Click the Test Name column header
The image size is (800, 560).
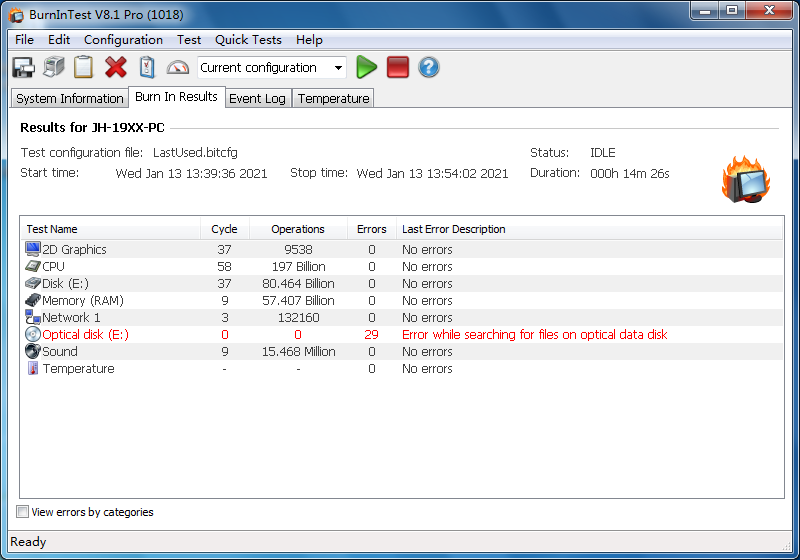coord(111,229)
